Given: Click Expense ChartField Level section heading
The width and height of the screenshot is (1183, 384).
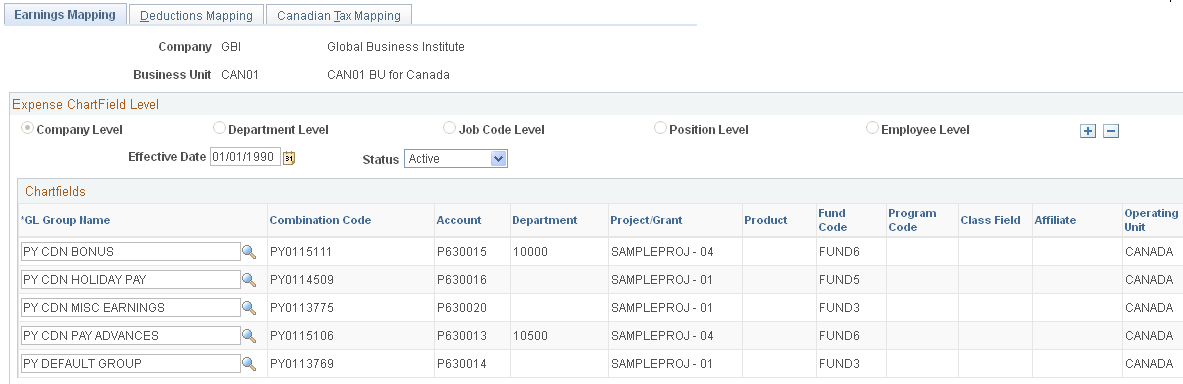Looking at the screenshot, I should 85,104.
